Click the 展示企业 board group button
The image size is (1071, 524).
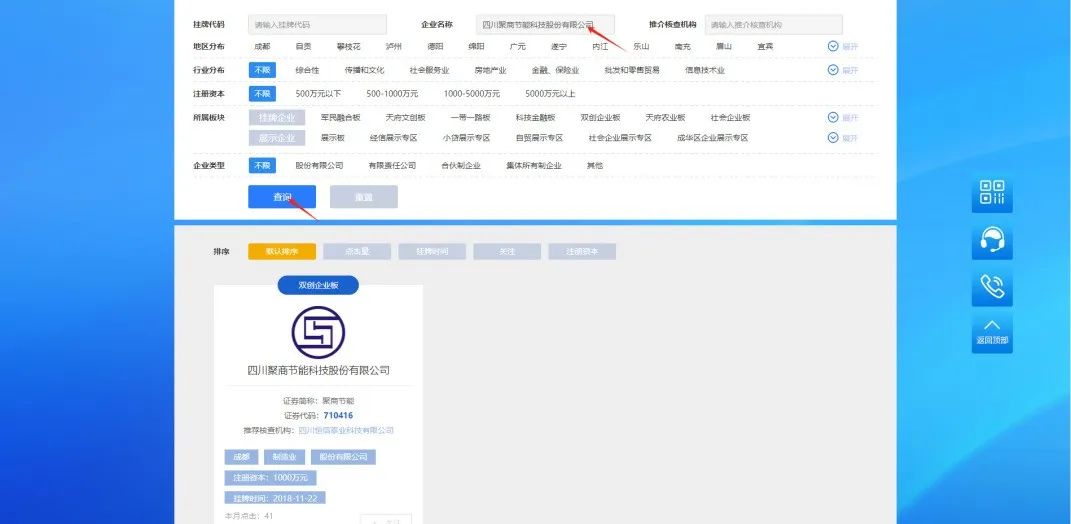click(277, 138)
